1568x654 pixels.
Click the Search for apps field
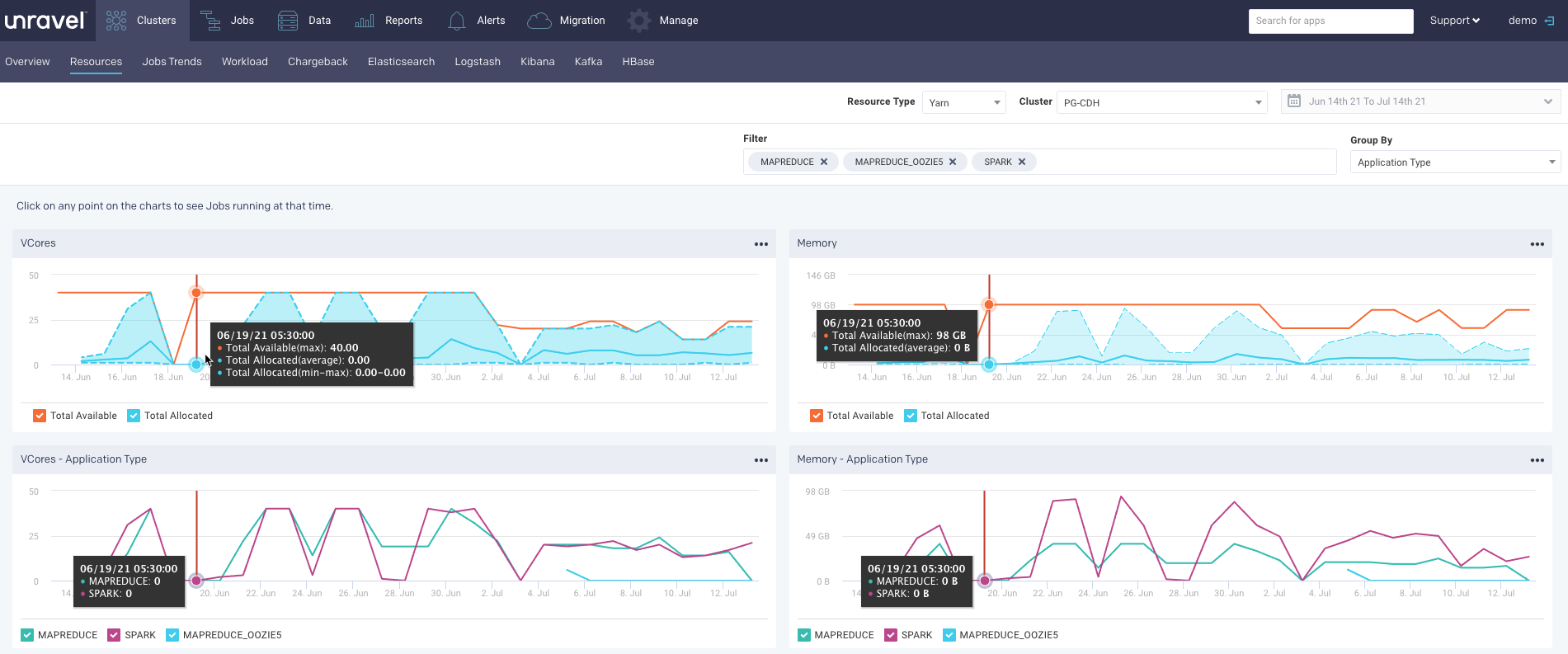1330,21
